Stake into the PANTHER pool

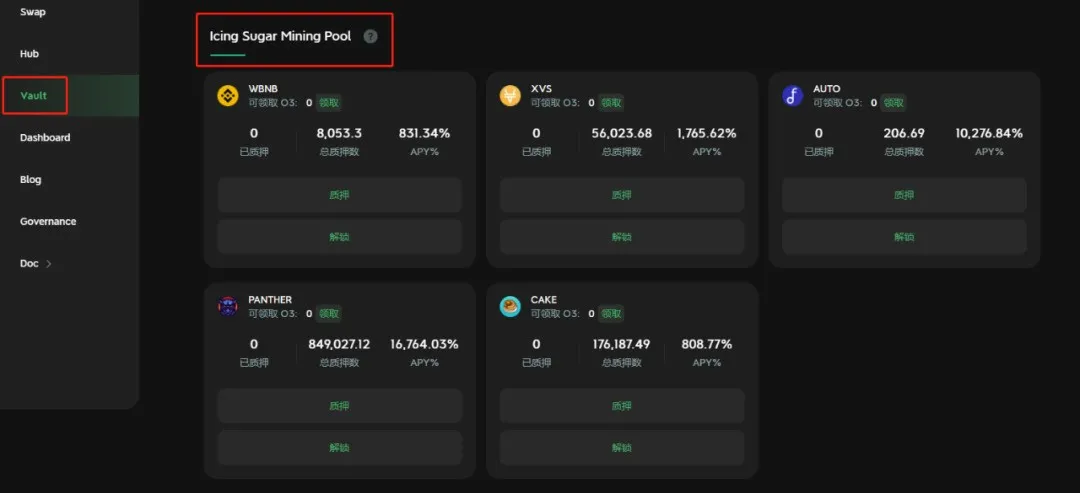pos(339,406)
